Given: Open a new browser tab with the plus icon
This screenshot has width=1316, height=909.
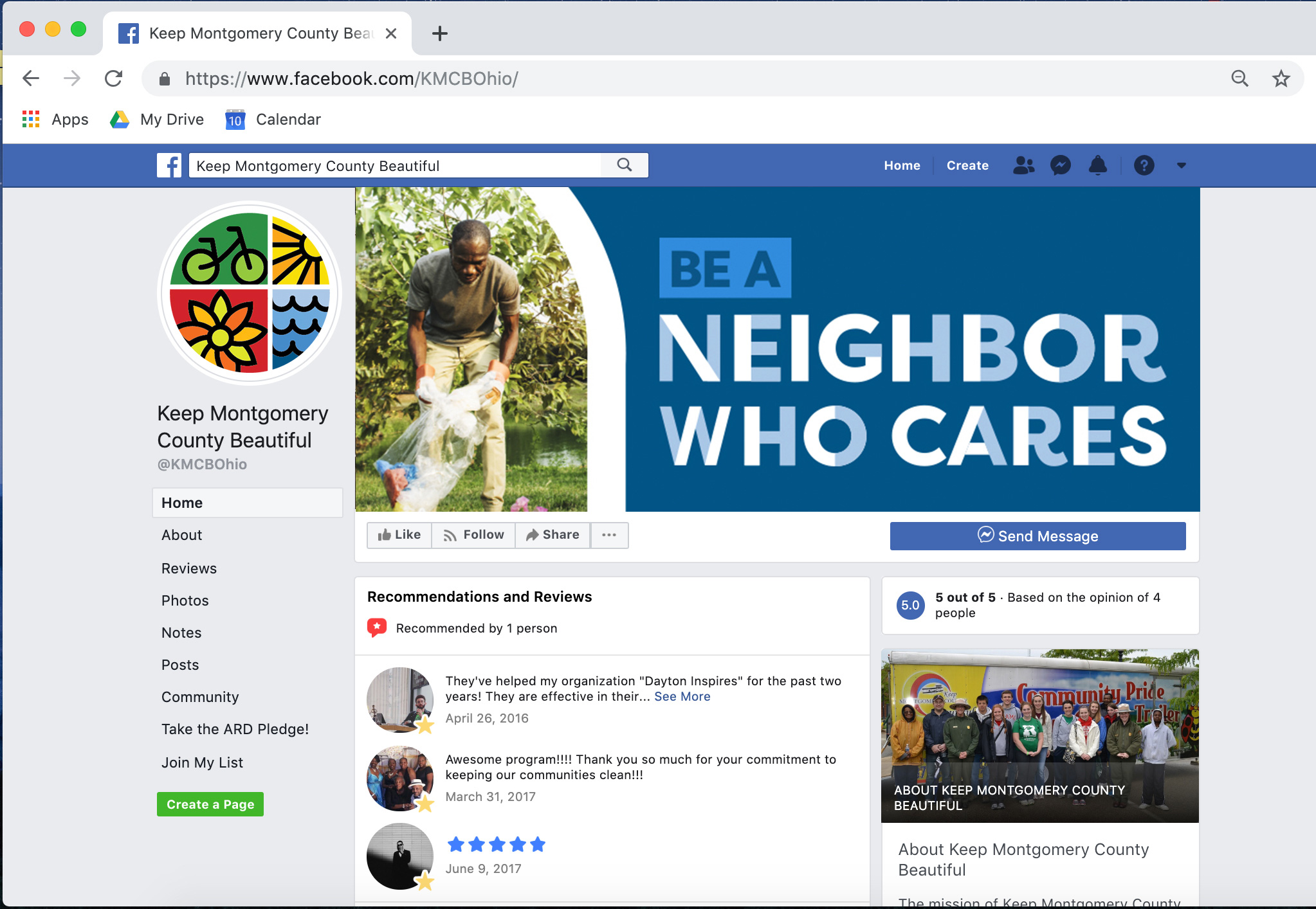Looking at the screenshot, I should tap(440, 33).
